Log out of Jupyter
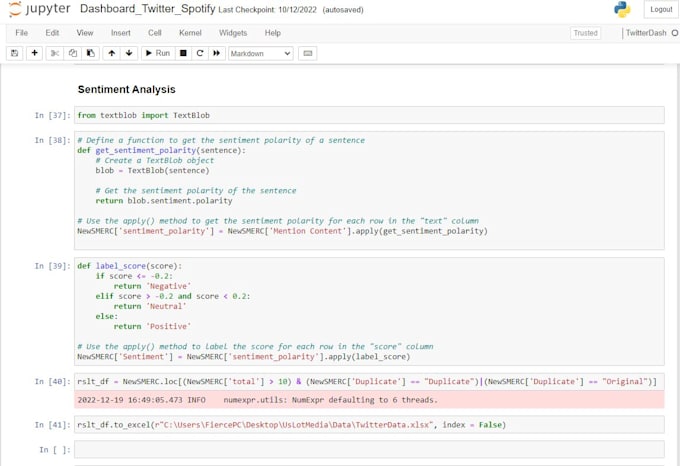Image resolution: width=680 pixels, height=466 pixels. 661,10
